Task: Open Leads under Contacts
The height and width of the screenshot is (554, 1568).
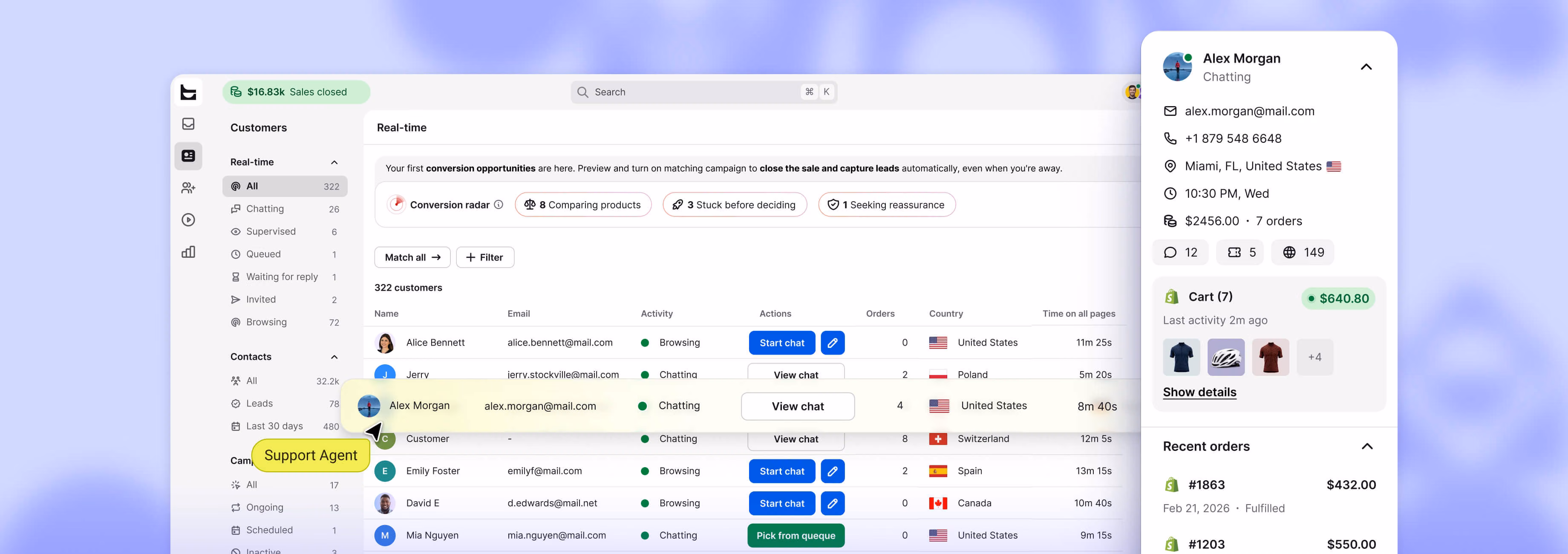Action: (x=285, y=404)
